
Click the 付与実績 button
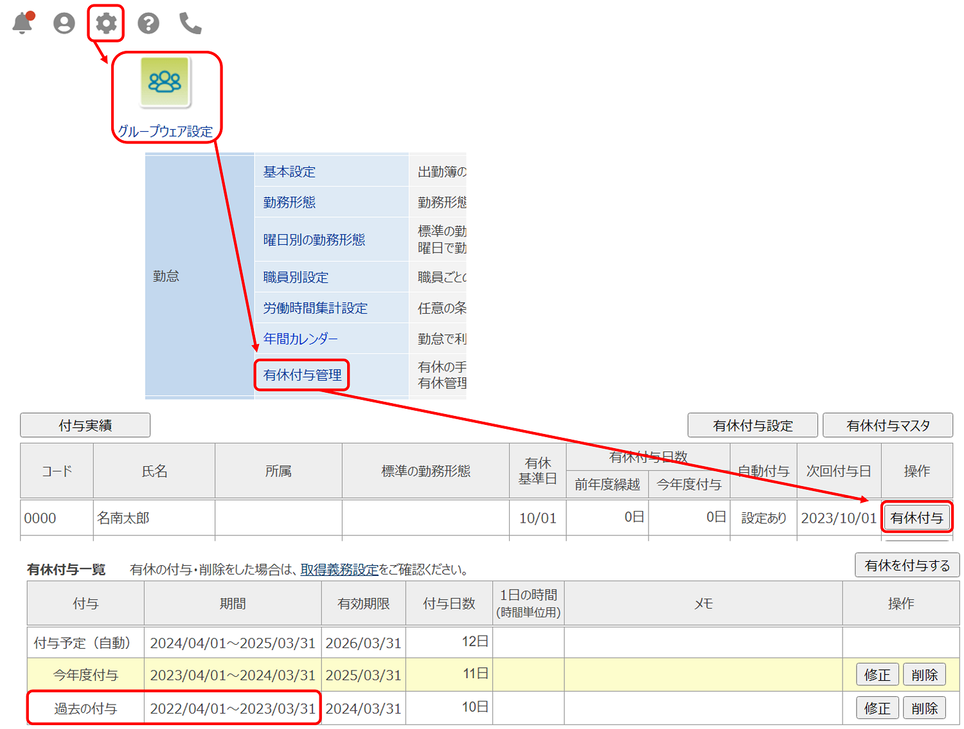(x=85, y=425)
